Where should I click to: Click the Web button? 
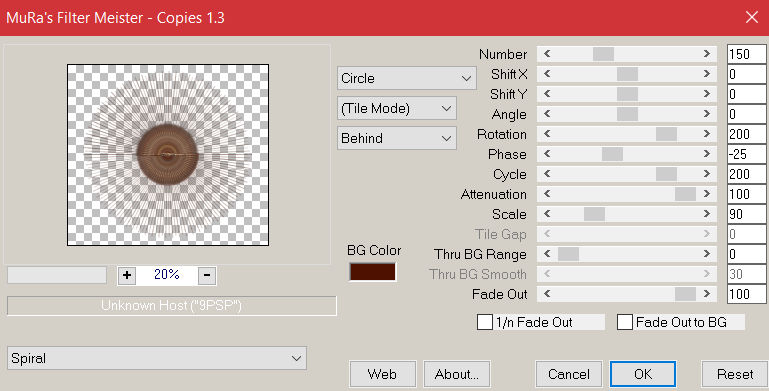tap(383, 374)
